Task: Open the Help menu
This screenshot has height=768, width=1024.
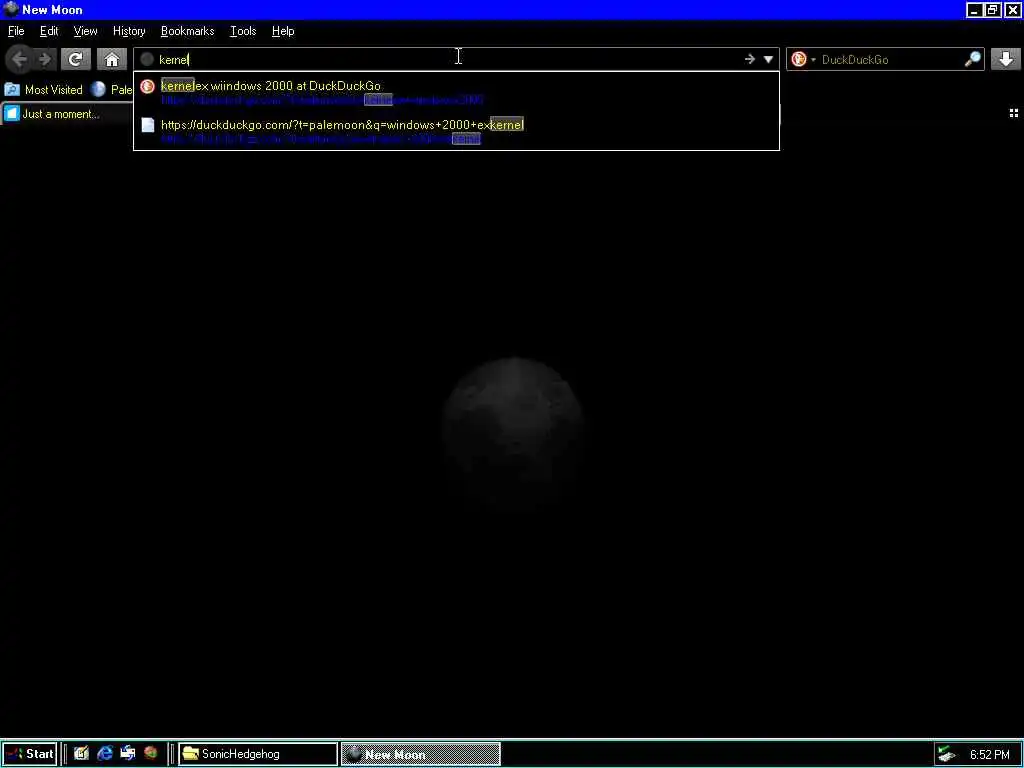Action: [283, 31]
